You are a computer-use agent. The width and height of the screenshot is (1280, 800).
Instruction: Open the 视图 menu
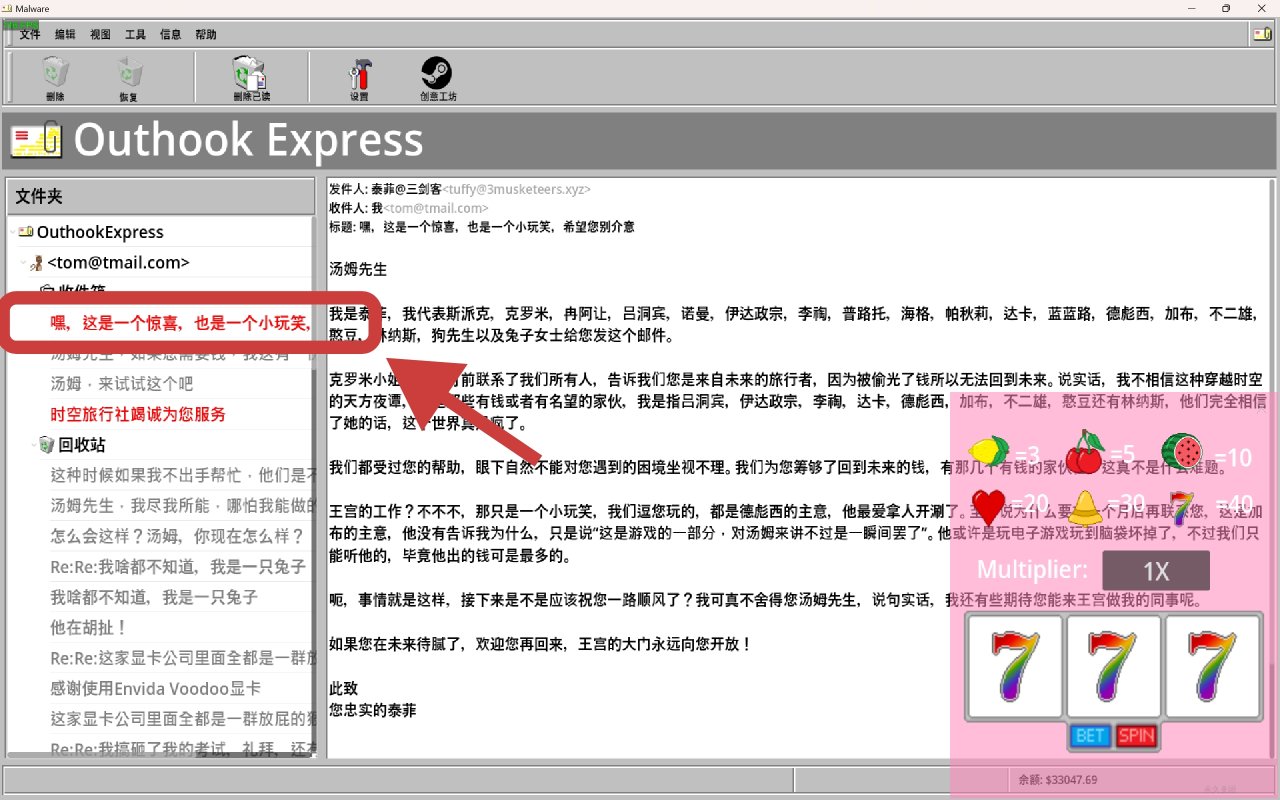pos(100,35)
